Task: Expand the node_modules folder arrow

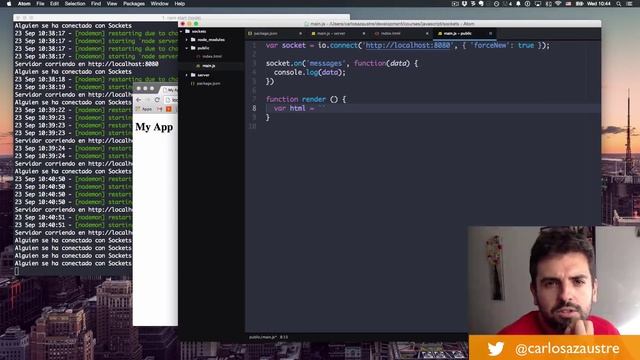Action: (187, 40)
